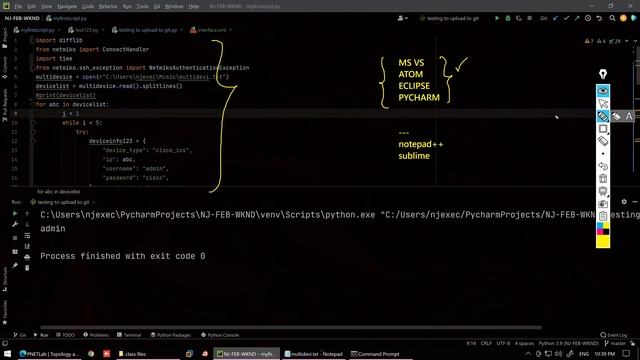Open the TODO tool window
The image size is (640, 360).
(x=65, y=335)
